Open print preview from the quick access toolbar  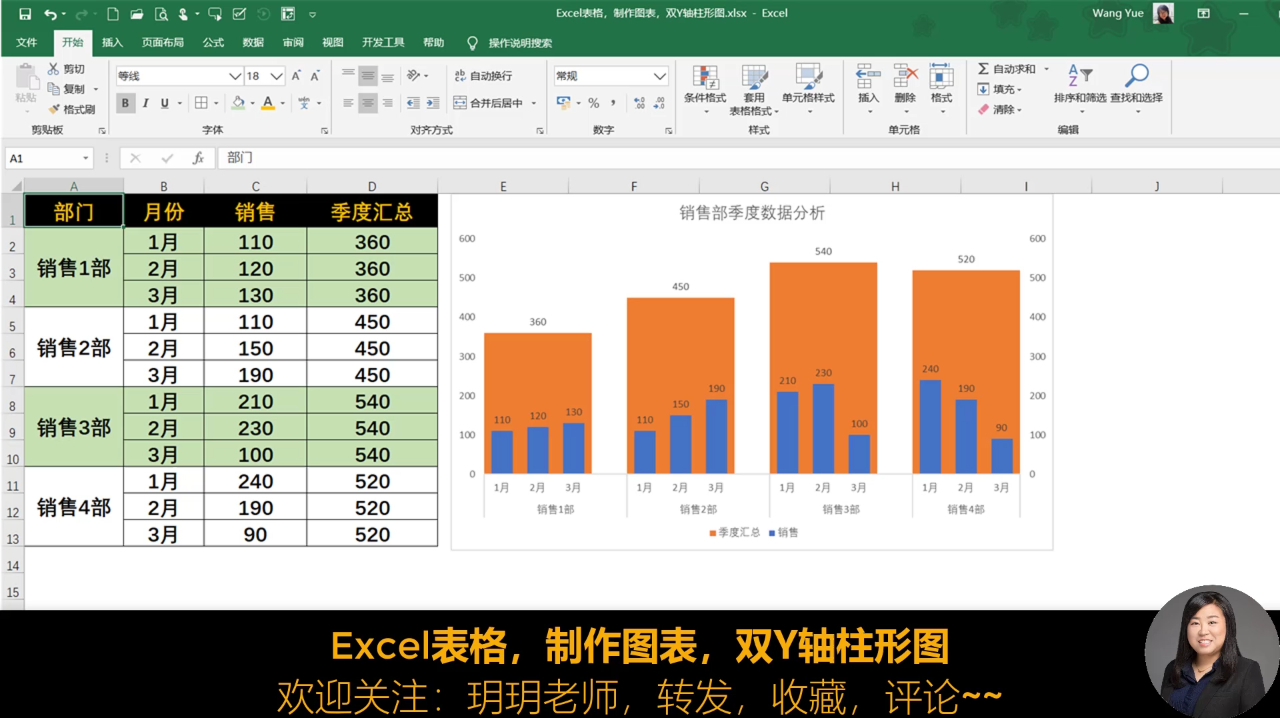(163, 14)
